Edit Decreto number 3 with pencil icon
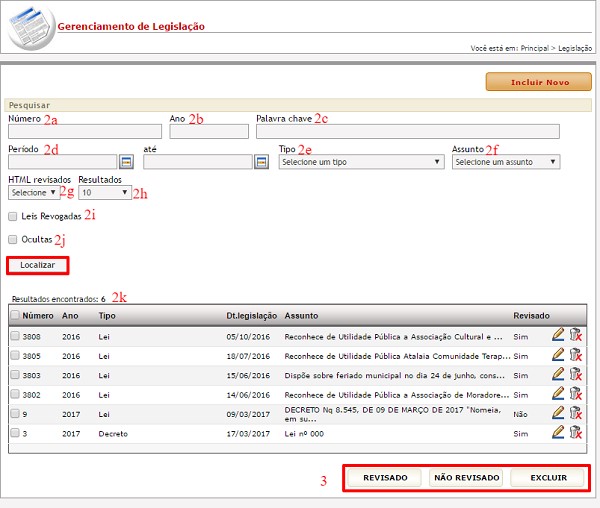Screen dimensions: 600x508 [x=558, y=432]
